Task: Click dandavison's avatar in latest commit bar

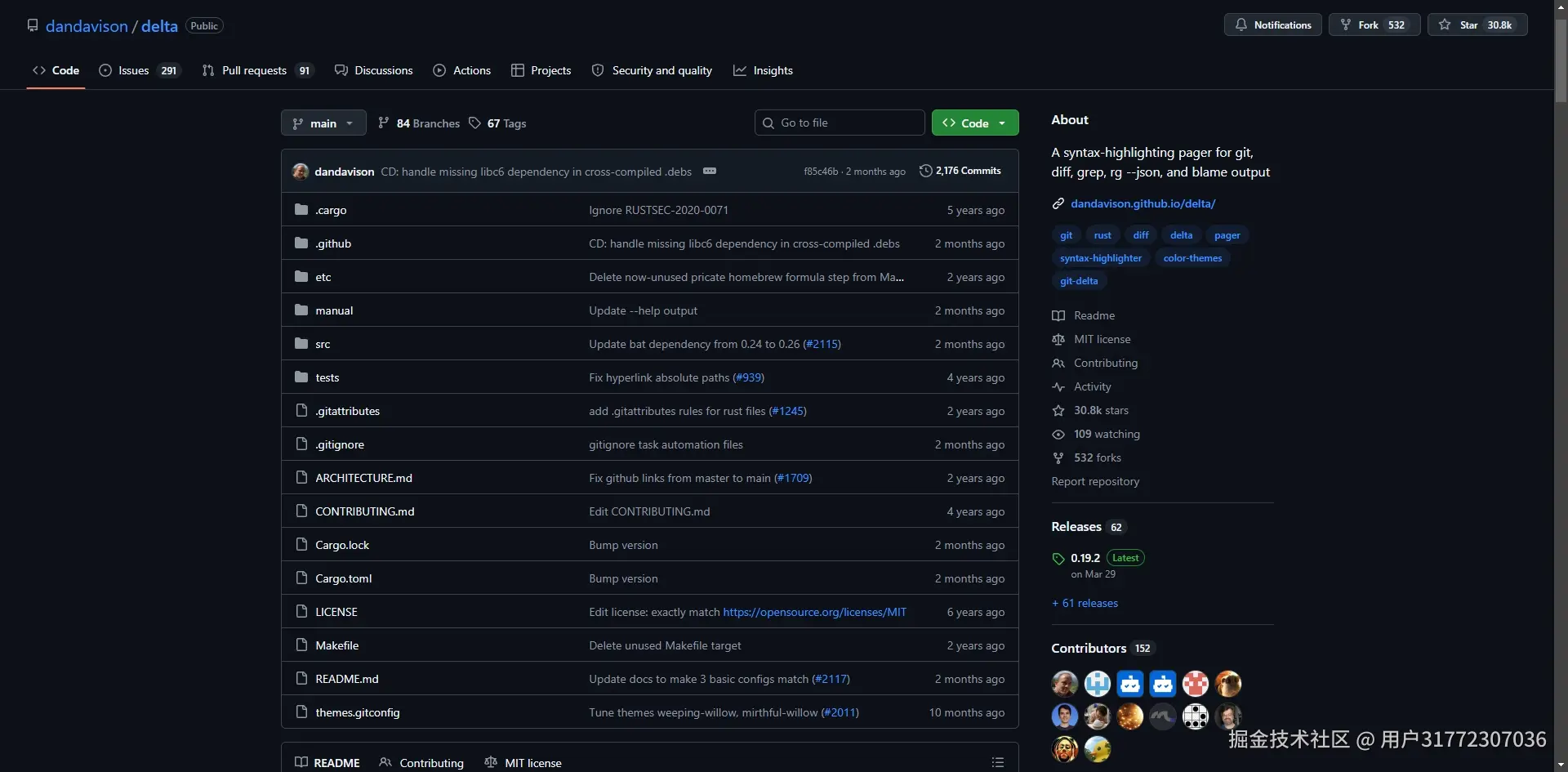Action: [x=301, y=172]
